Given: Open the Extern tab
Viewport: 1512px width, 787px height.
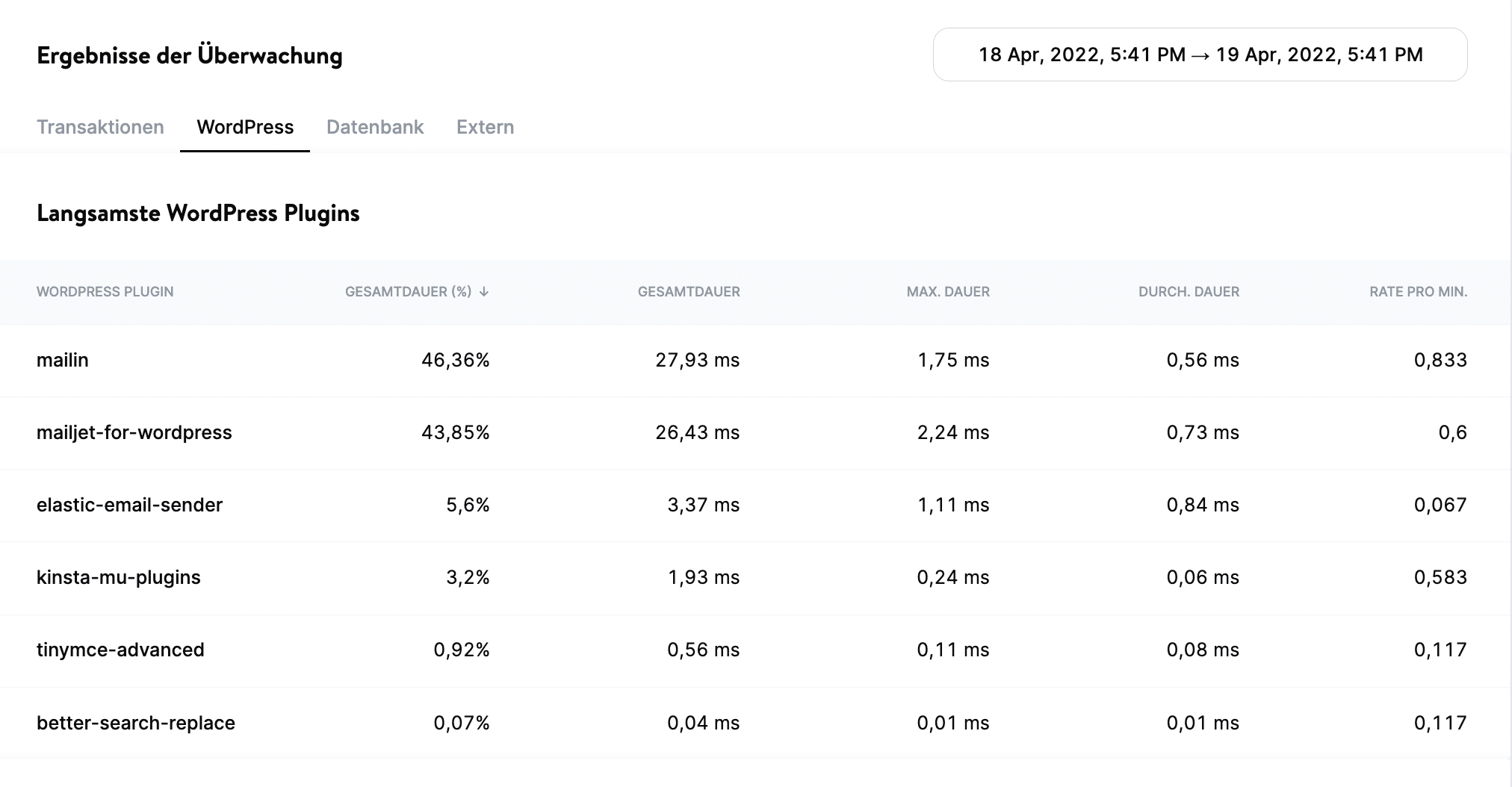Looking at the screenshot, I should (x=484, y=127).
